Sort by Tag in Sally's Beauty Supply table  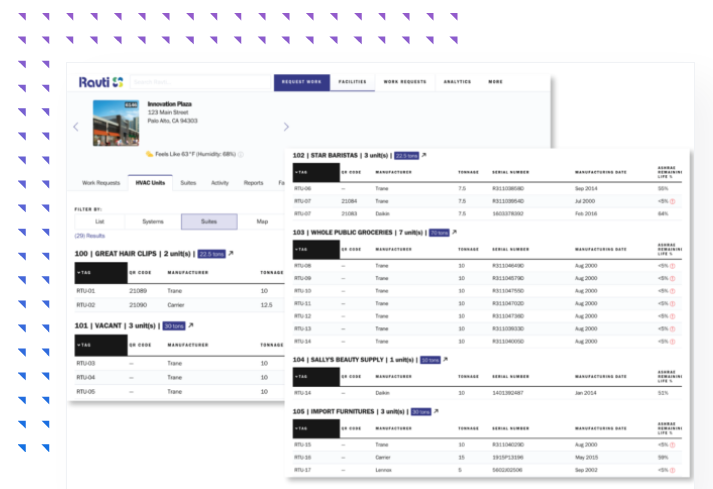pyautogui.click(x=316, y=377)
